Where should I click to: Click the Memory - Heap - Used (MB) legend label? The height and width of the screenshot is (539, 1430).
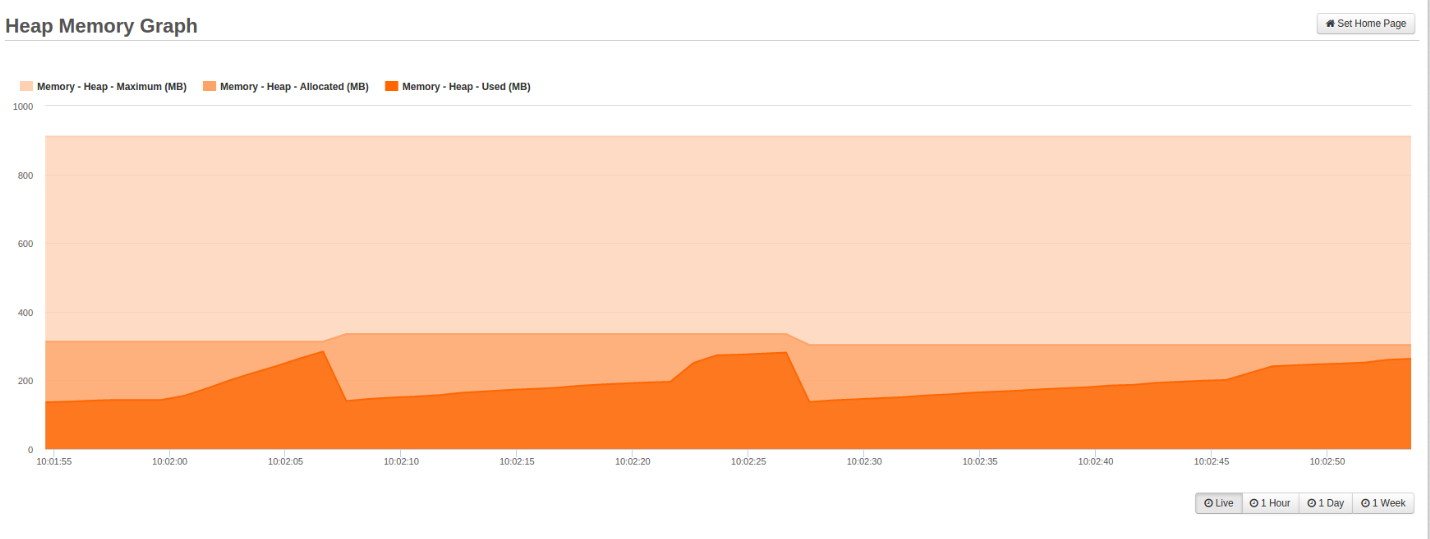[466, 87]
